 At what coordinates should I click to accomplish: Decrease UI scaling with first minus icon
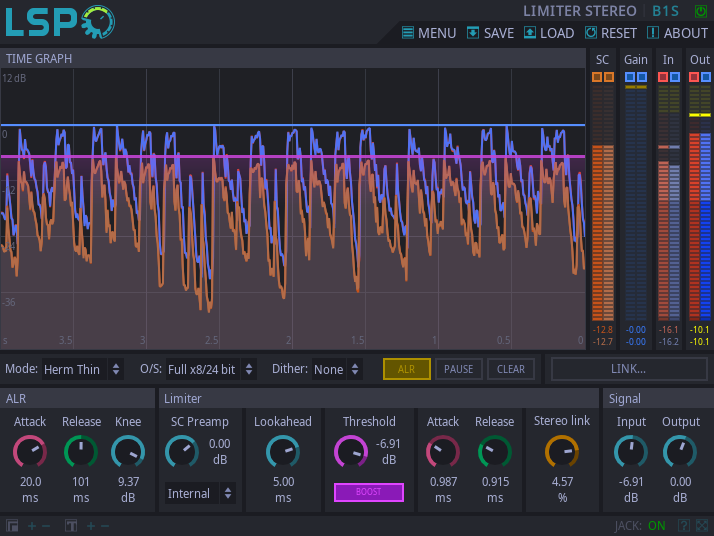46,526
